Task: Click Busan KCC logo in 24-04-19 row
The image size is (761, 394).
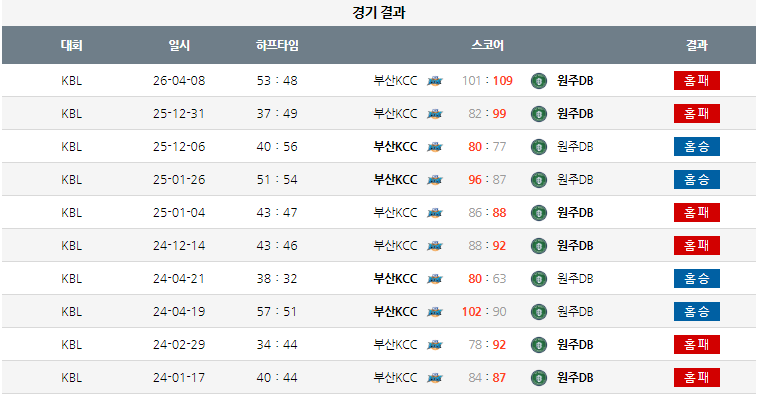Action: (434, 312)
